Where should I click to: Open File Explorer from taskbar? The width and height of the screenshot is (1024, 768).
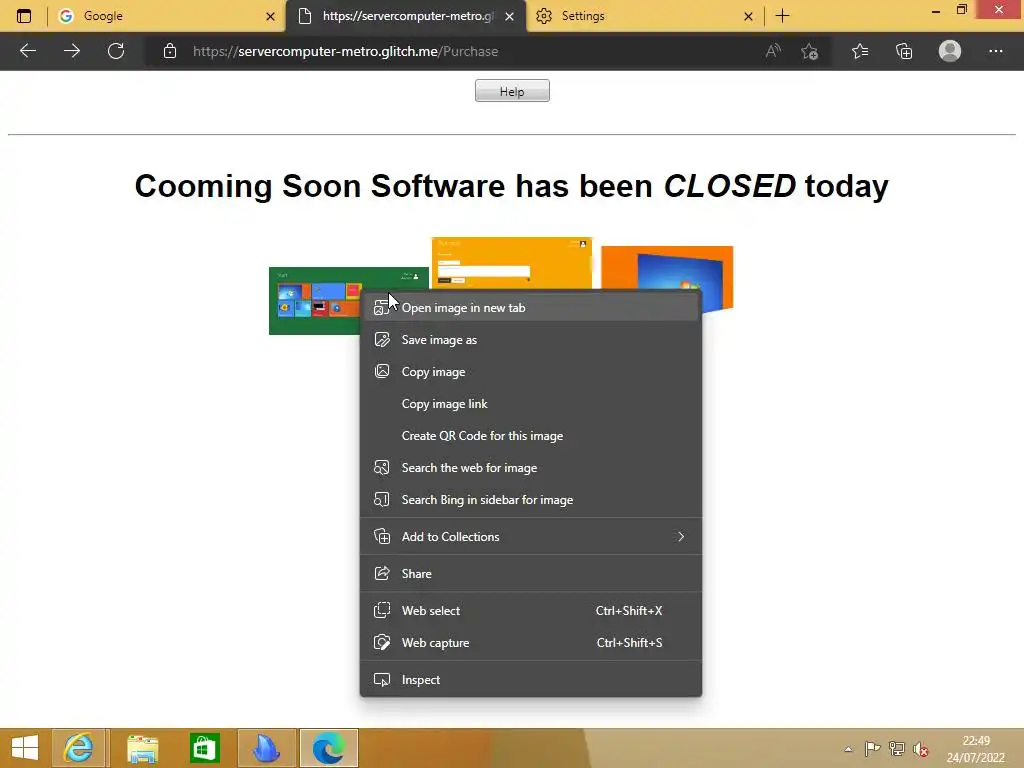pos(142,748)
